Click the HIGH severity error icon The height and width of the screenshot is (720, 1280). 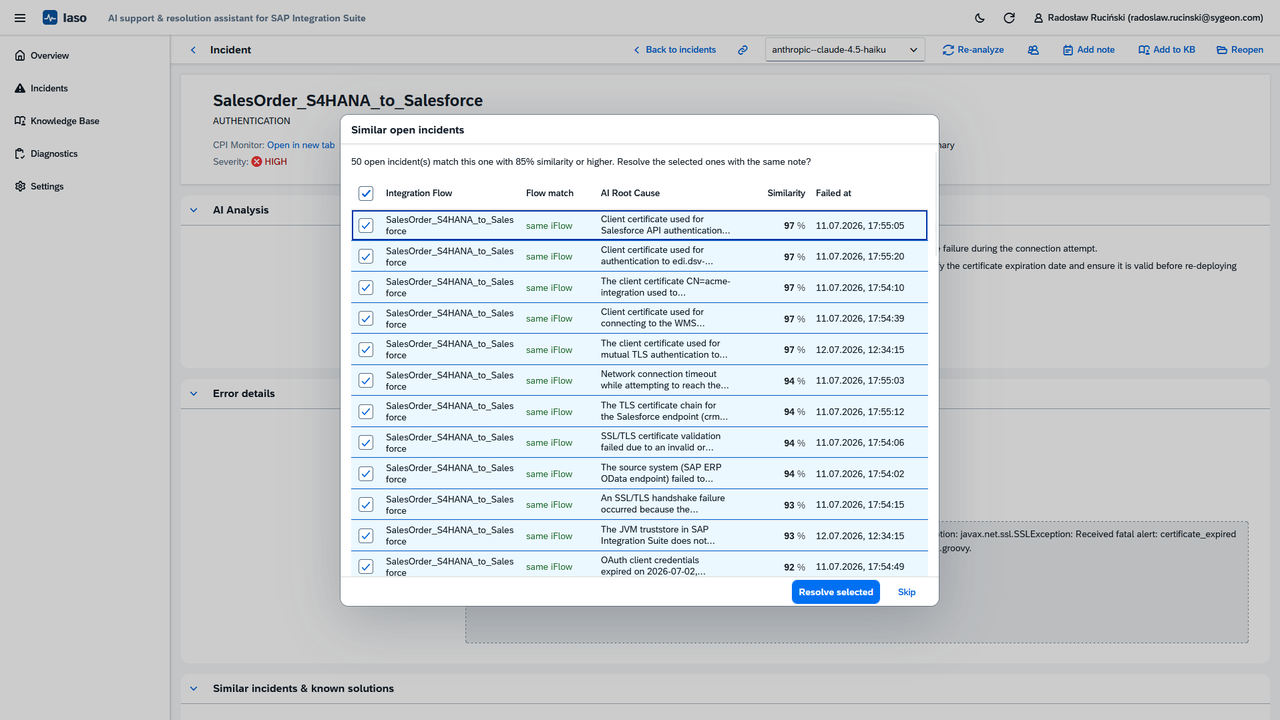[257, 161]
